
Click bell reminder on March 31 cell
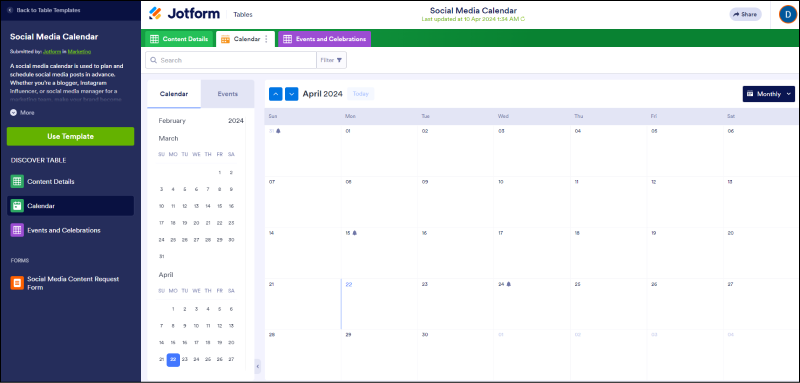(x=279, y=131)
